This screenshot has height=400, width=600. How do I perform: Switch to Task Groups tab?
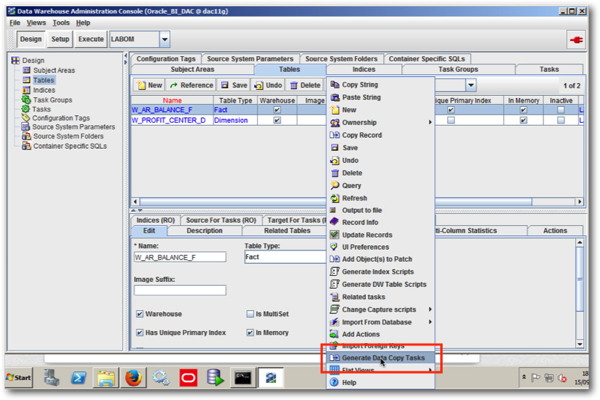(x=458, y=70)
